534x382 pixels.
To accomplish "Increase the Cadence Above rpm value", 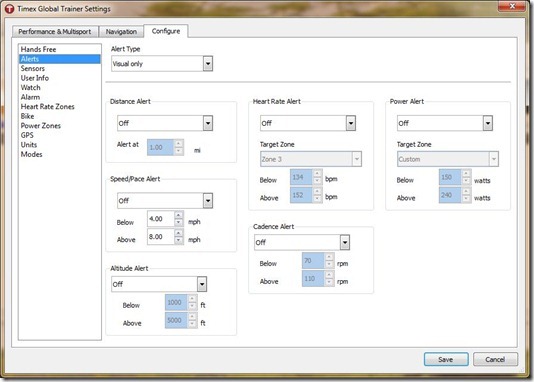I will pyautogui.click(x=329, y=275).
